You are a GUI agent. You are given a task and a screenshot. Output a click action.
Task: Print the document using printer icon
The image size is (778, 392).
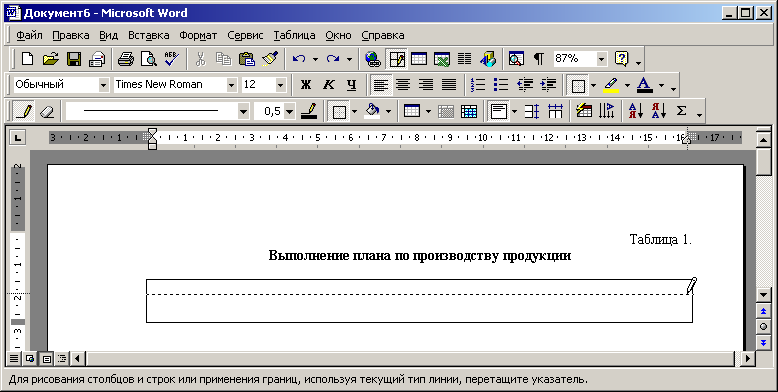pos(126,59)
